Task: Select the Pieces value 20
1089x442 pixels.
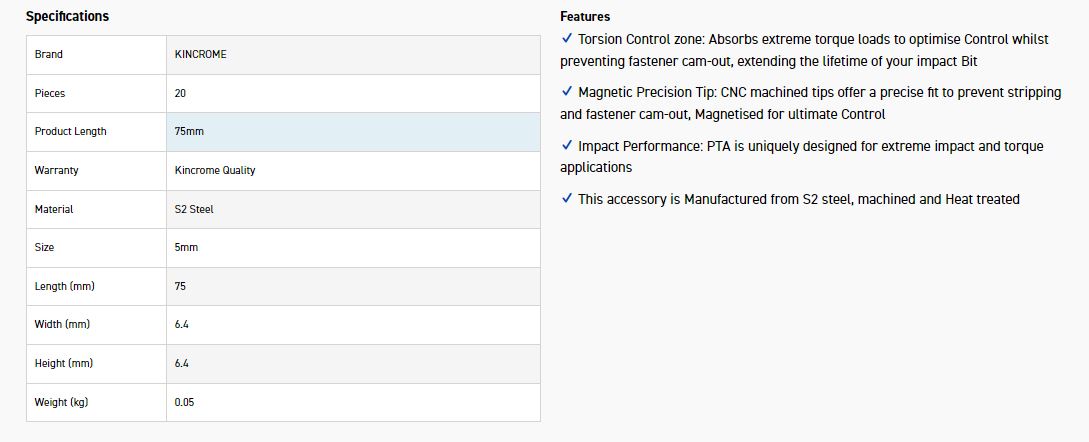Action: pyautogui.click(x=180, y=93)
